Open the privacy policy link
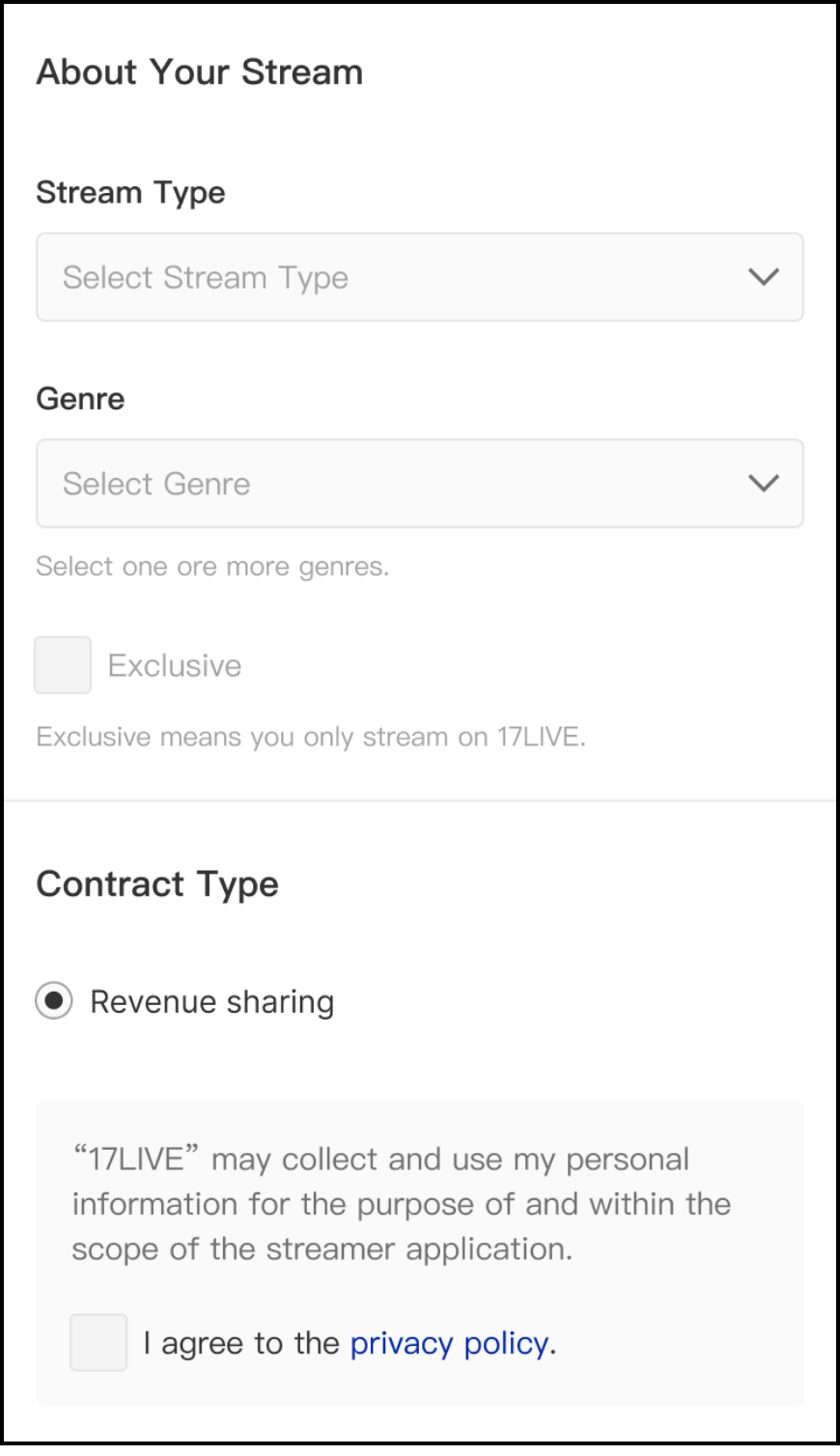This screenshot has width=840, height=1456. tap(449, 1342)
